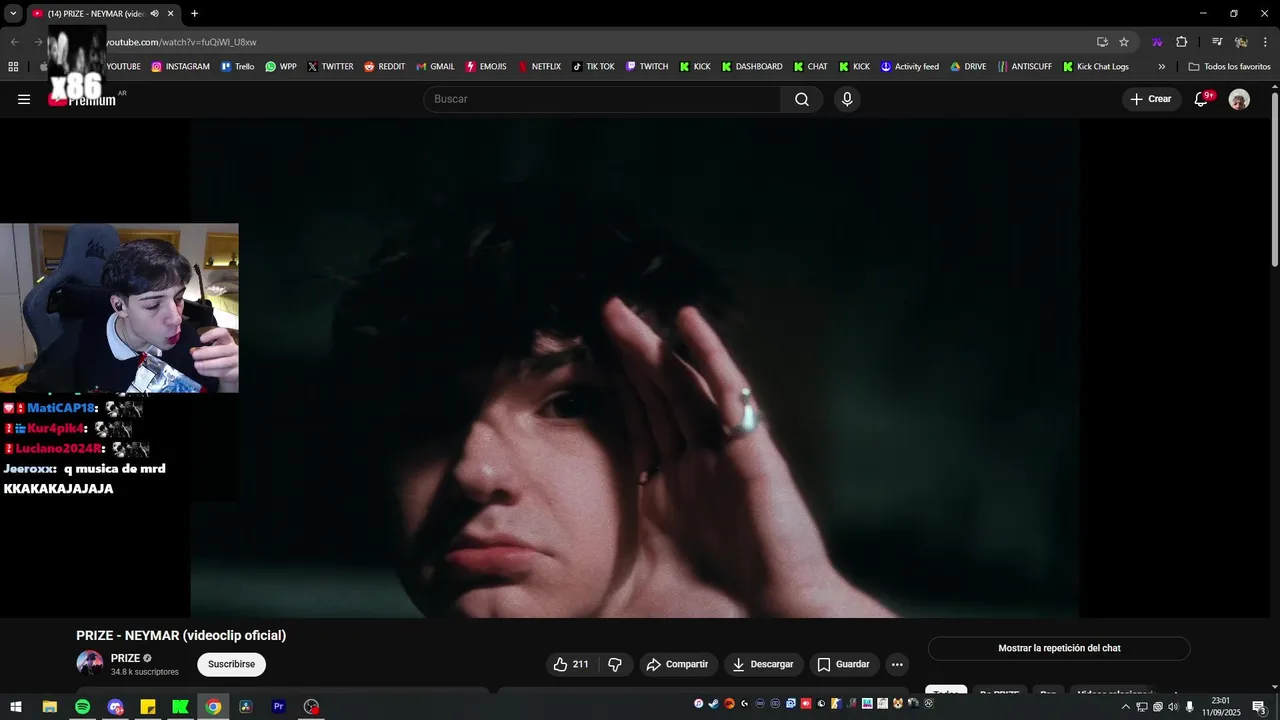Viewport: 1280px width, 720px height.
Task: Open the tab search dropdown chevron
Action: click(13, 13)
